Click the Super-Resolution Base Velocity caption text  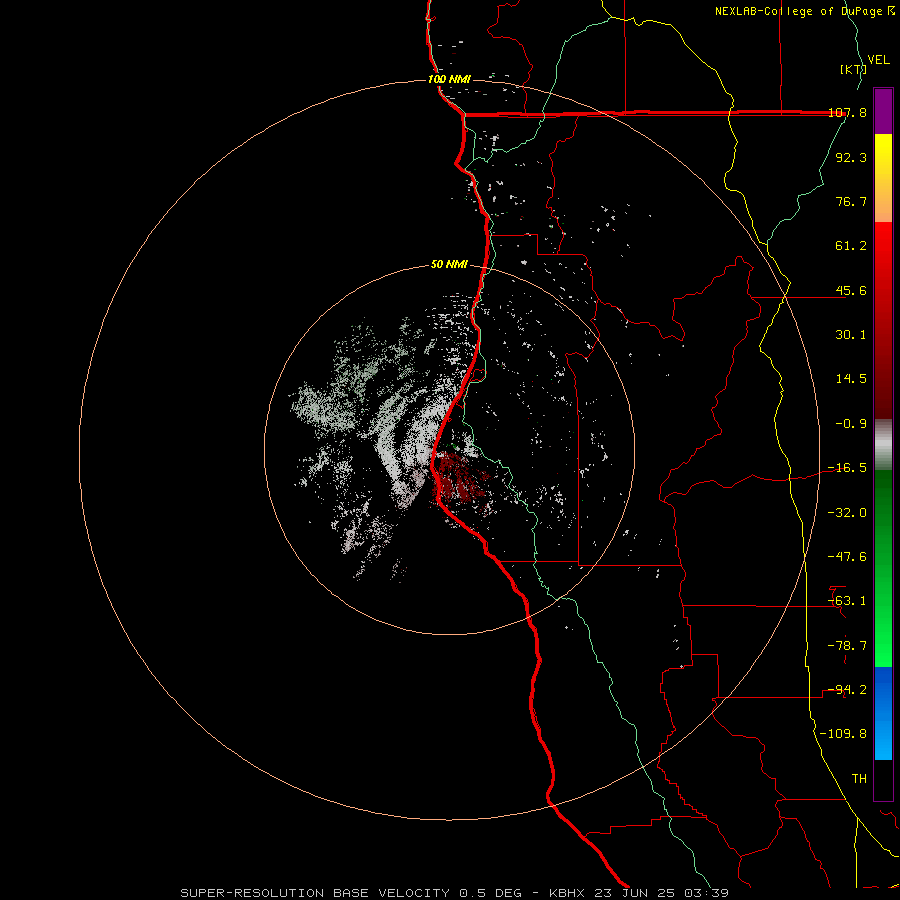(455, 893)
